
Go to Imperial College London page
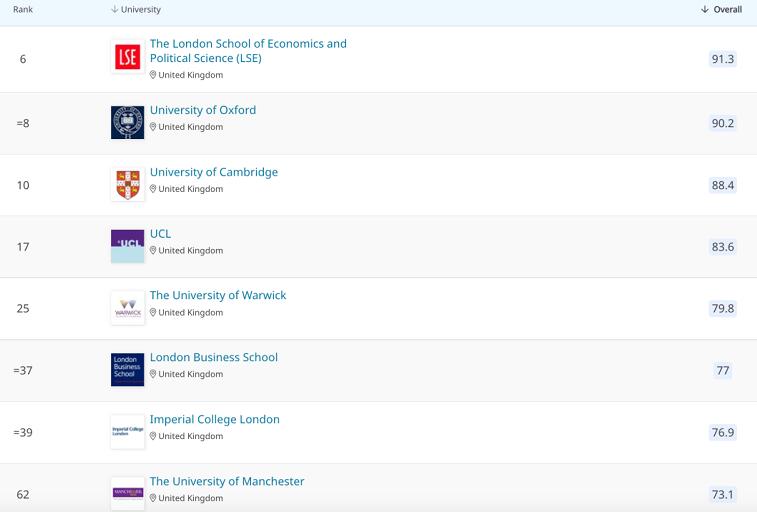pyautogui.click(x=215, y=419)
